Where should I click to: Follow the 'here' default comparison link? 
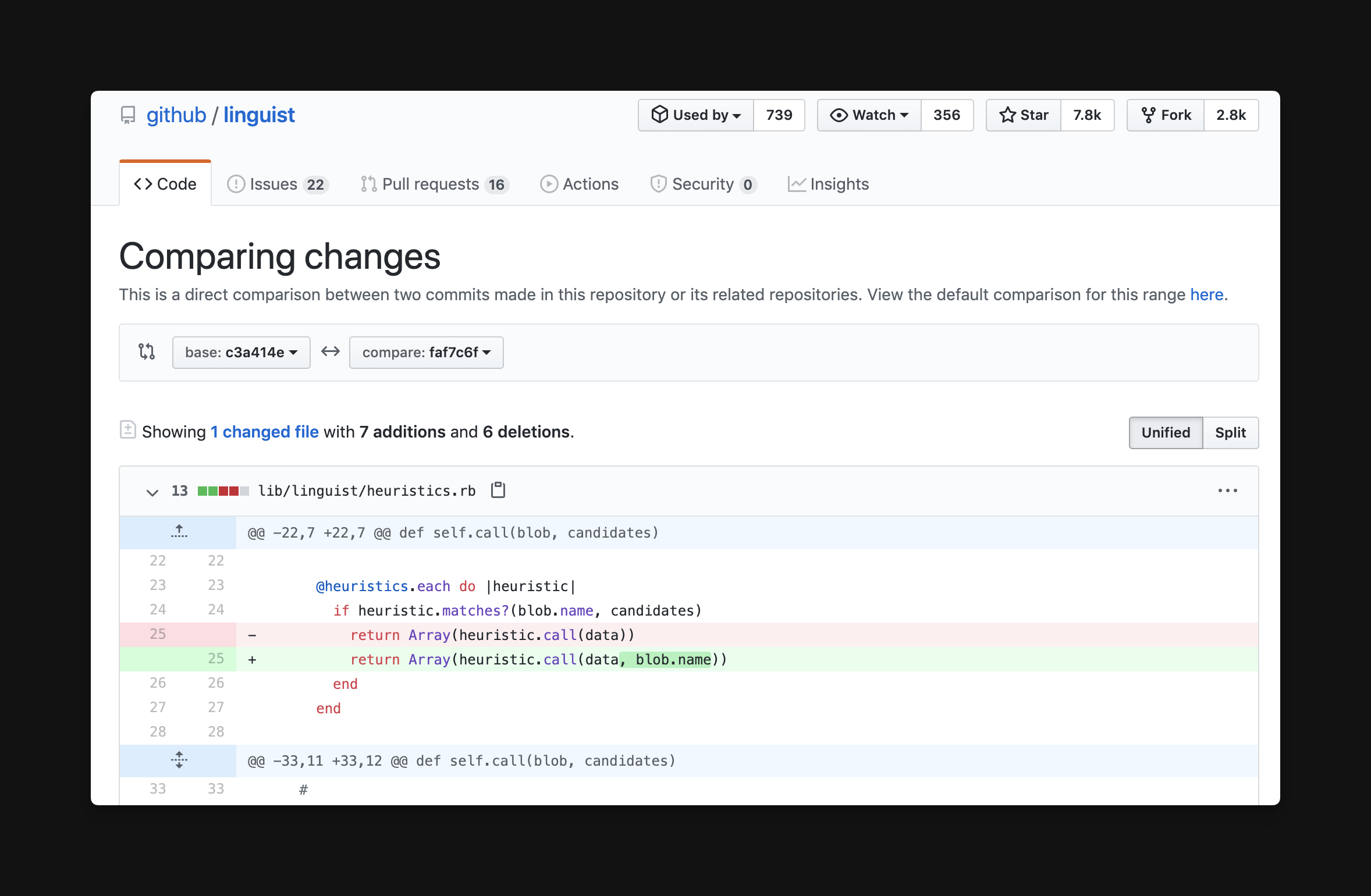coord(1206,294)
